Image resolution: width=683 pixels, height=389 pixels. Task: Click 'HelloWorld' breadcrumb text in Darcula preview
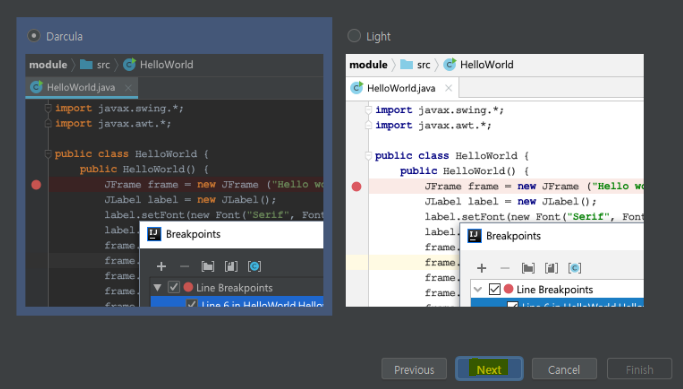pos(166,64)
